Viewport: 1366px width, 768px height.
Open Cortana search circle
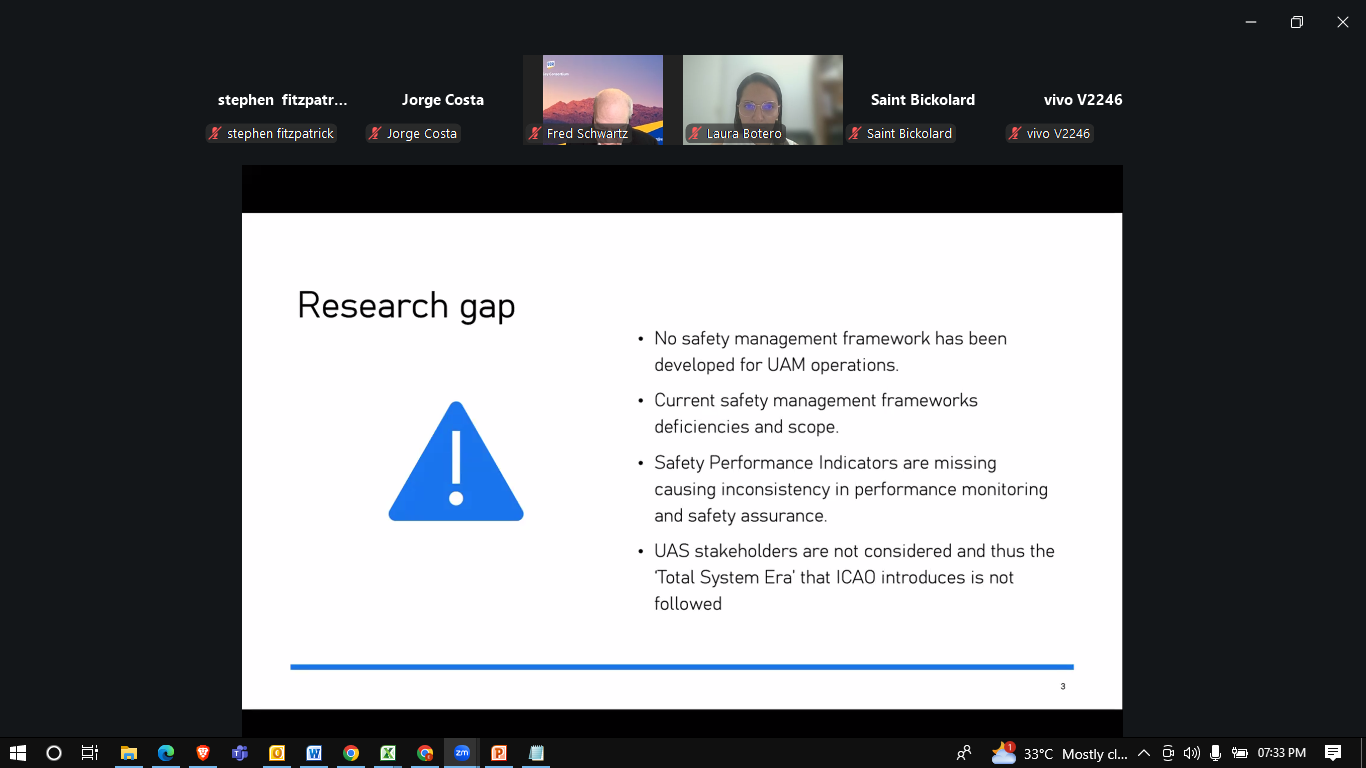(54, 753)
